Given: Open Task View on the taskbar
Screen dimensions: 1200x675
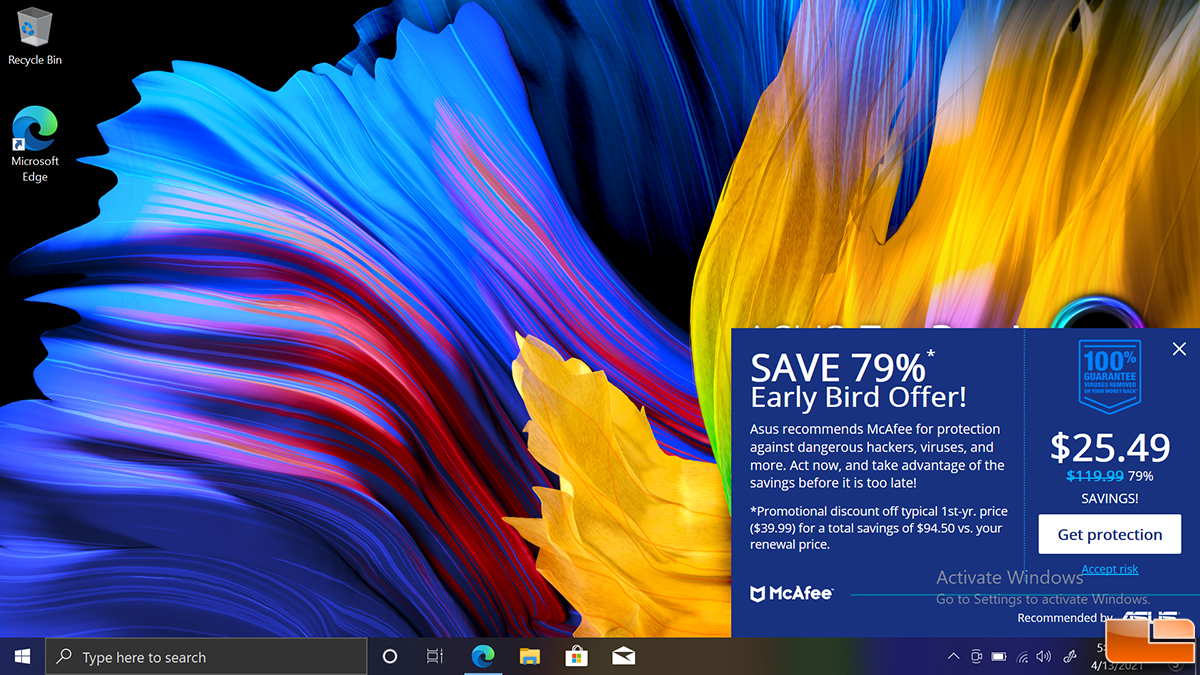Looking at the screenshot, I should 435,657.
